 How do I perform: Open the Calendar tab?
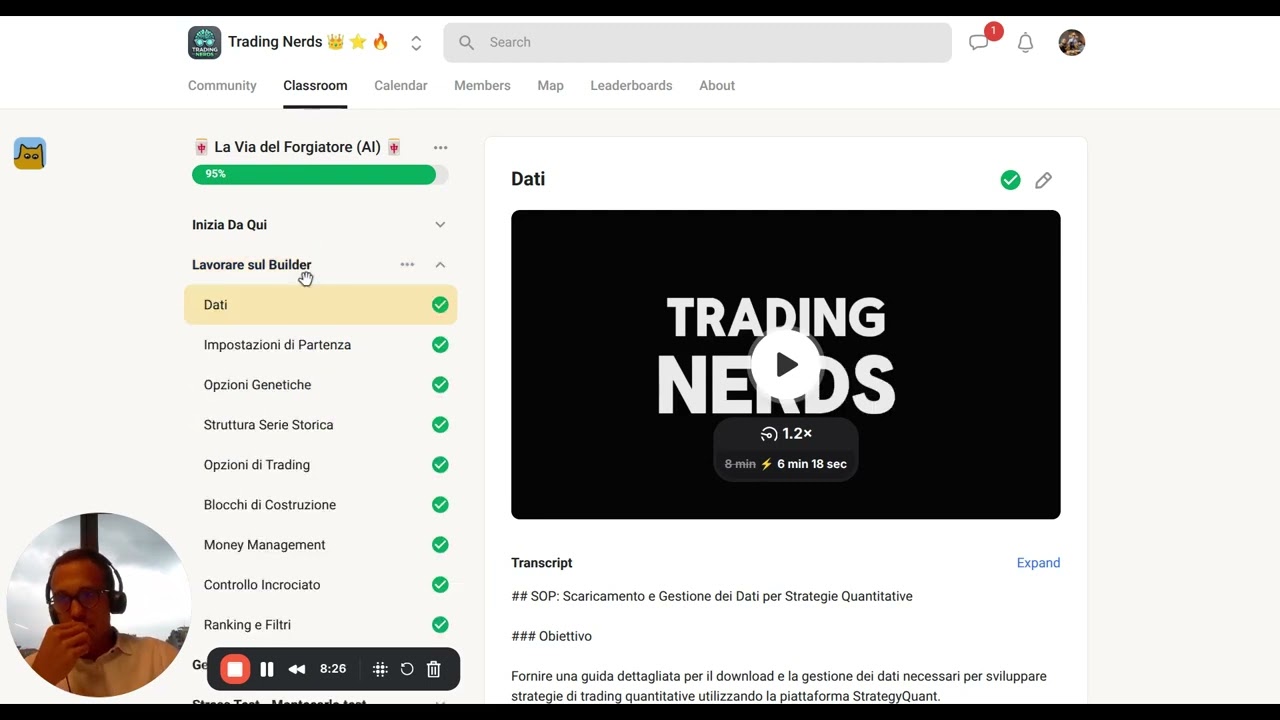click(401, 86)
